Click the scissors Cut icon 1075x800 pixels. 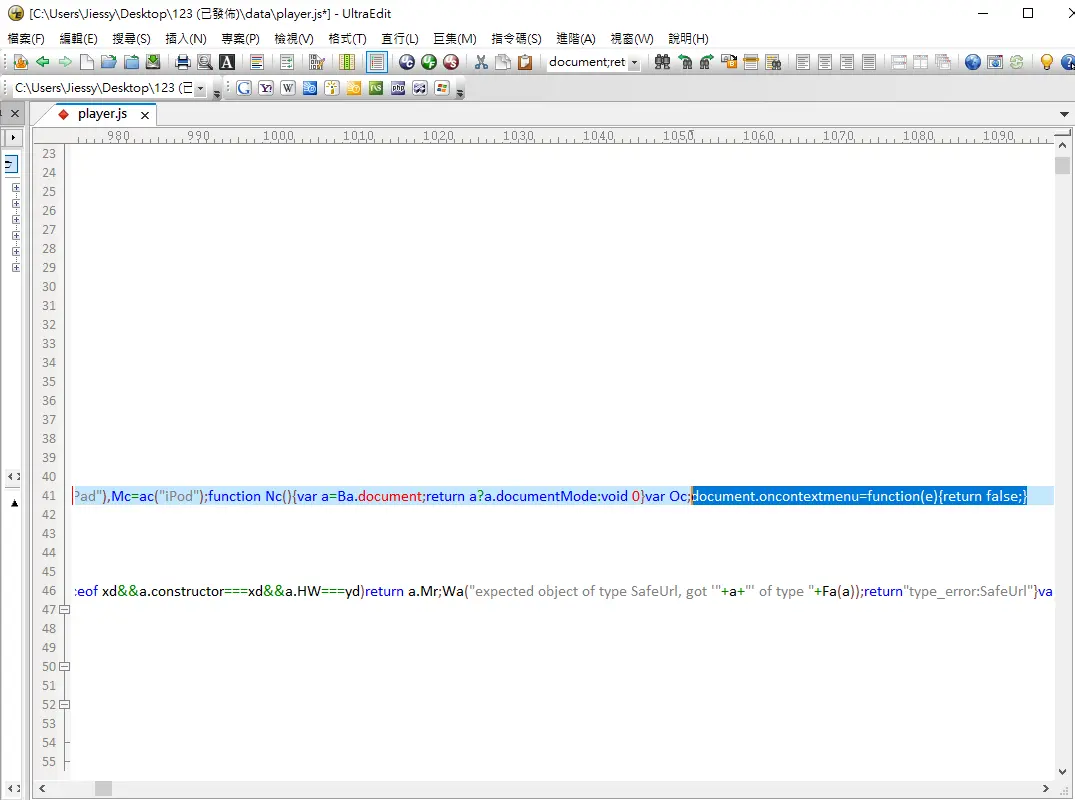pyautogui.click(x=481, y=62)
